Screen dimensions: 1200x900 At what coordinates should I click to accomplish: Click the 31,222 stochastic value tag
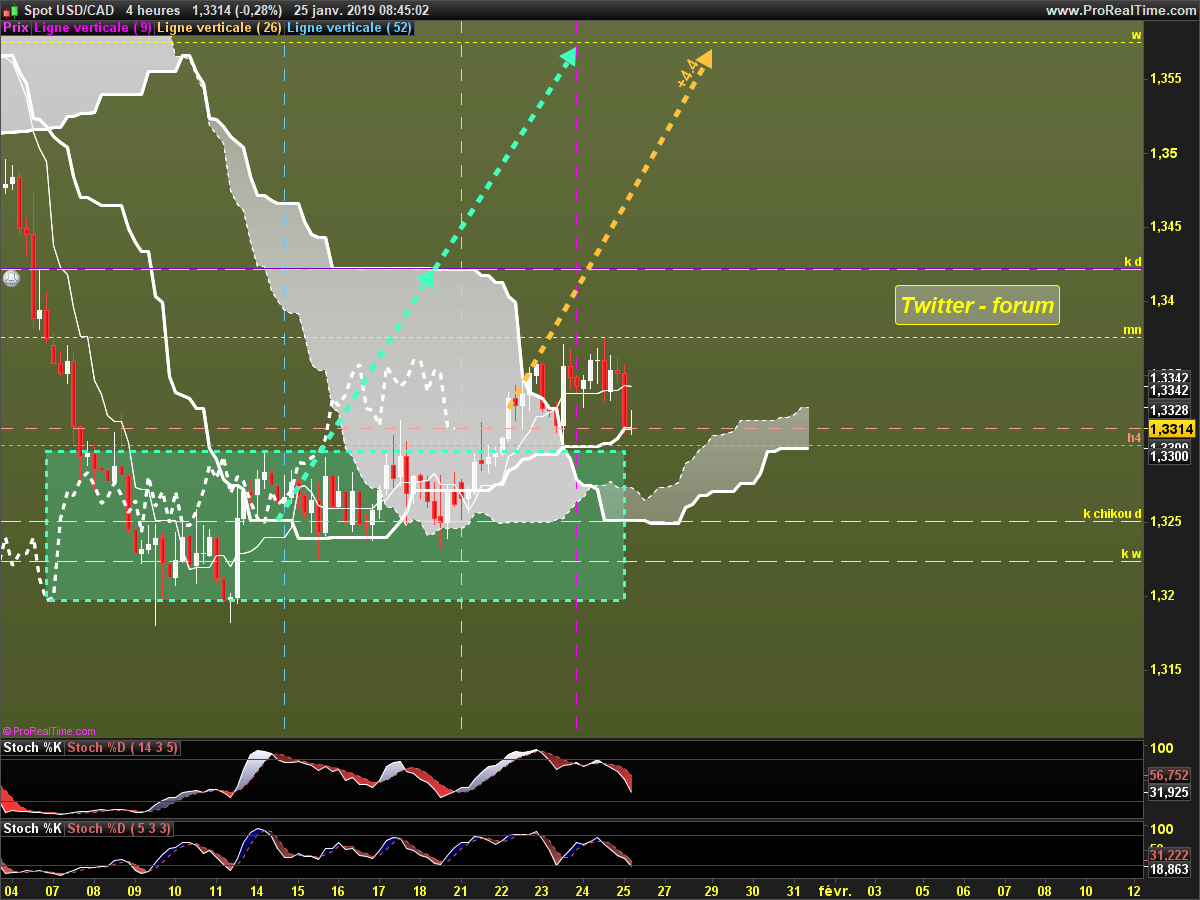point(1169,855)
